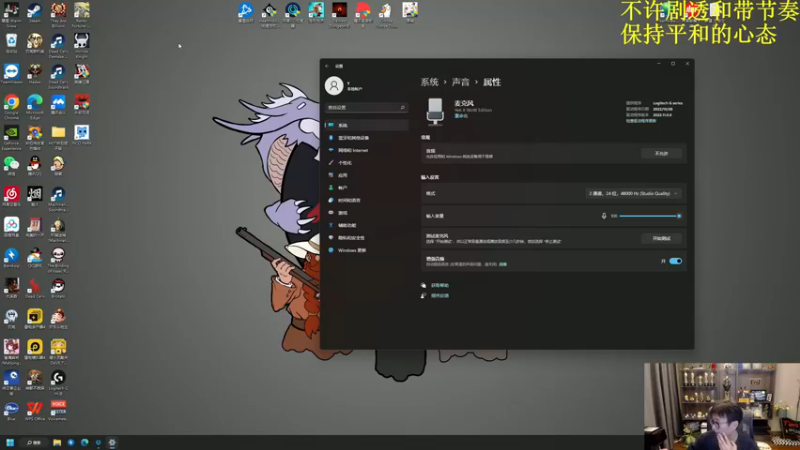Open the Dead Cells game shortcut
Screen dimensions: 800x450
35,288
